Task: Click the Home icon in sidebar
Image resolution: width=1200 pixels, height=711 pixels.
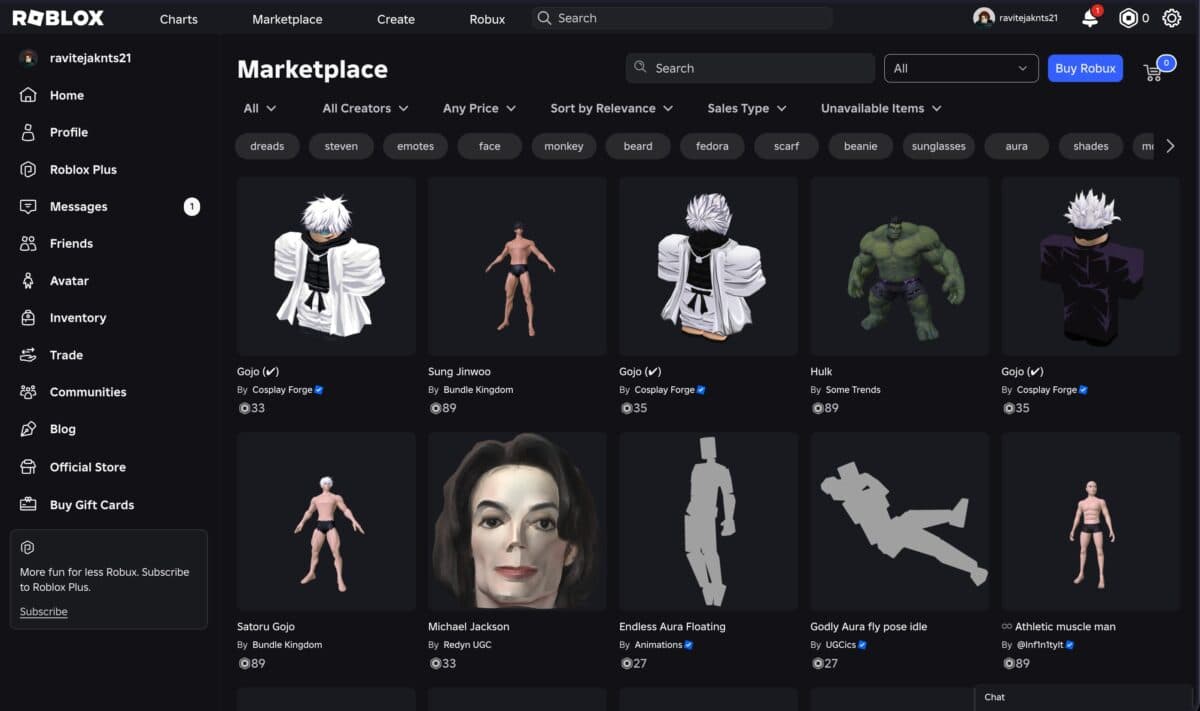Action: (29, 95)
